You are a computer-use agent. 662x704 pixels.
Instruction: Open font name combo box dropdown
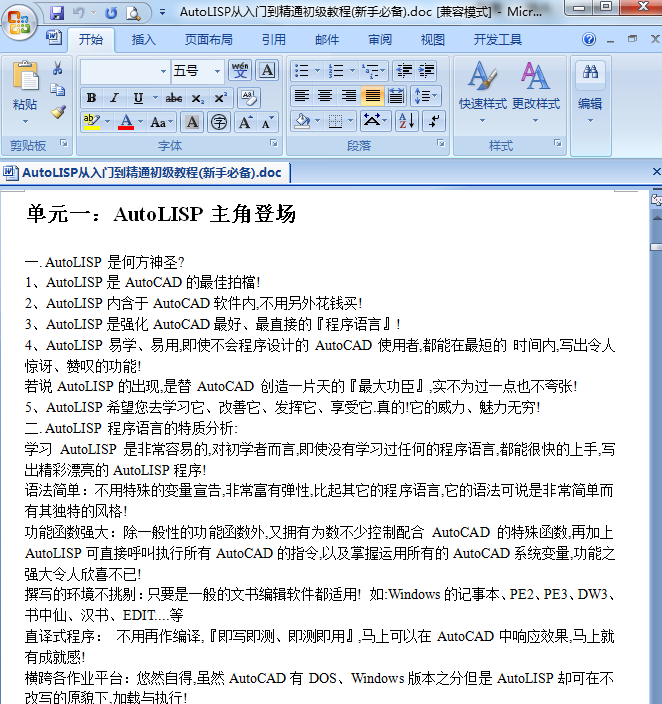(x=163, y=71)
